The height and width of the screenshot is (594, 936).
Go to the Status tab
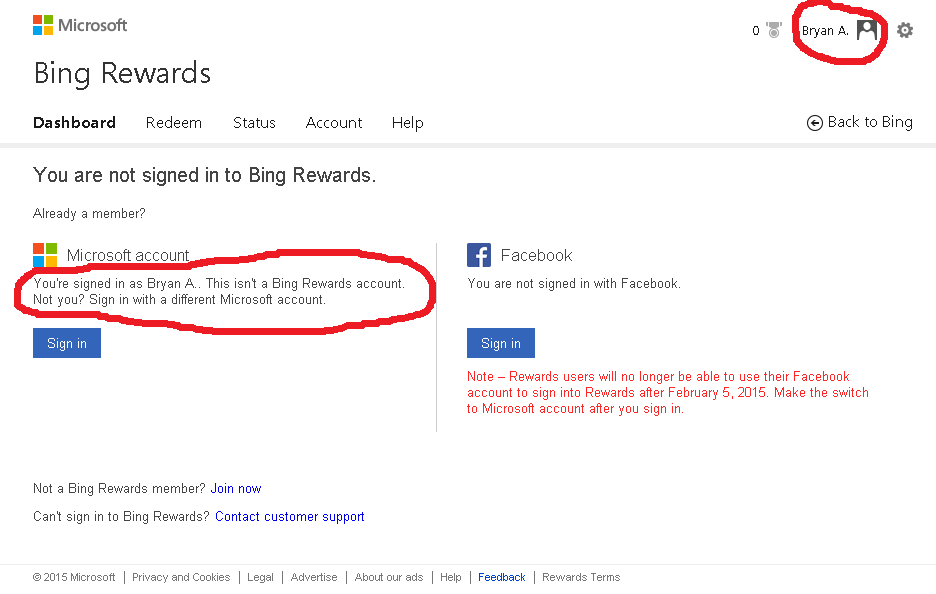254,123
